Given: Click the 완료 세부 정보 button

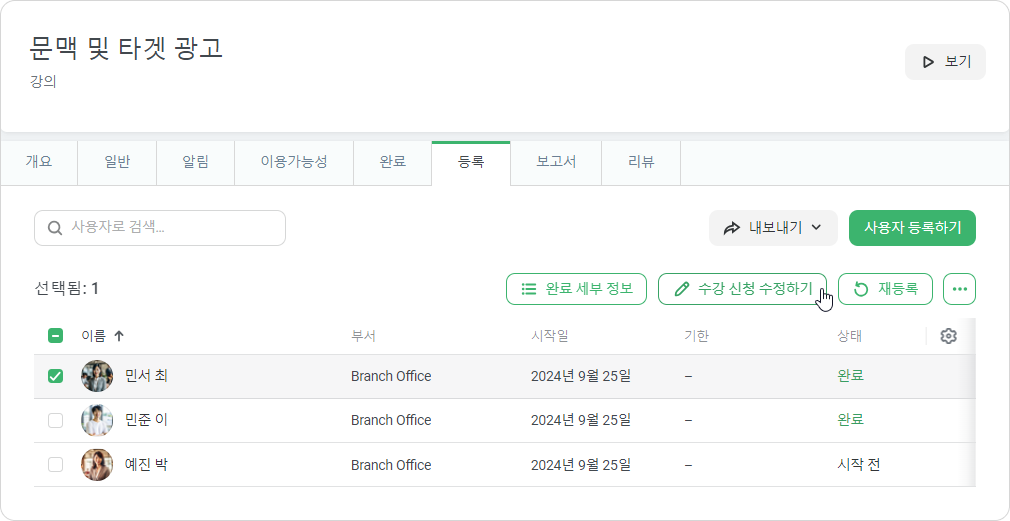Looking at the screenshot, I should pos(576,289).
